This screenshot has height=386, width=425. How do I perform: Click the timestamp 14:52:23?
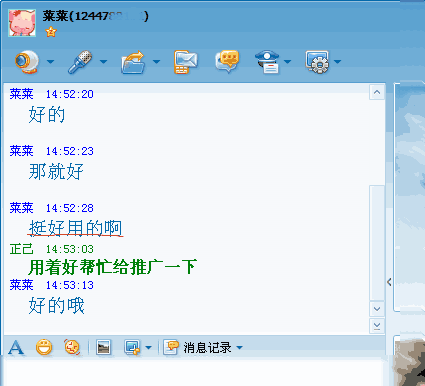(x=70, y=151)
